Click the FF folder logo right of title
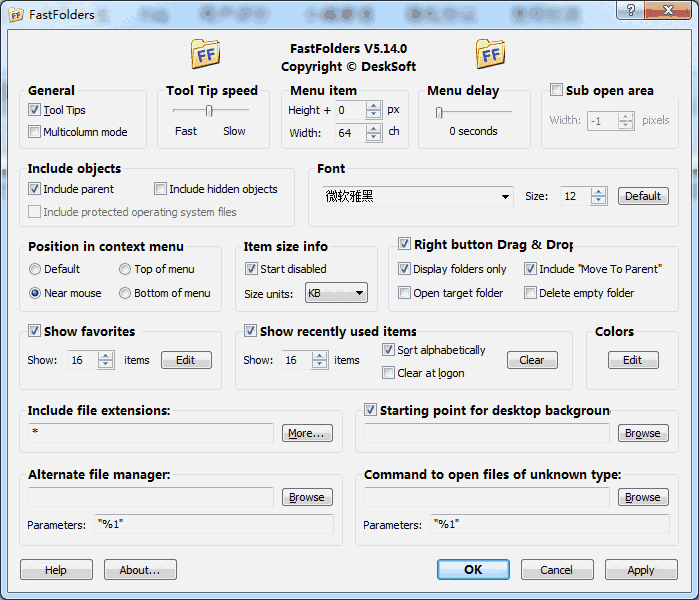This screenshot has height=600, width=699. [490, 54]
